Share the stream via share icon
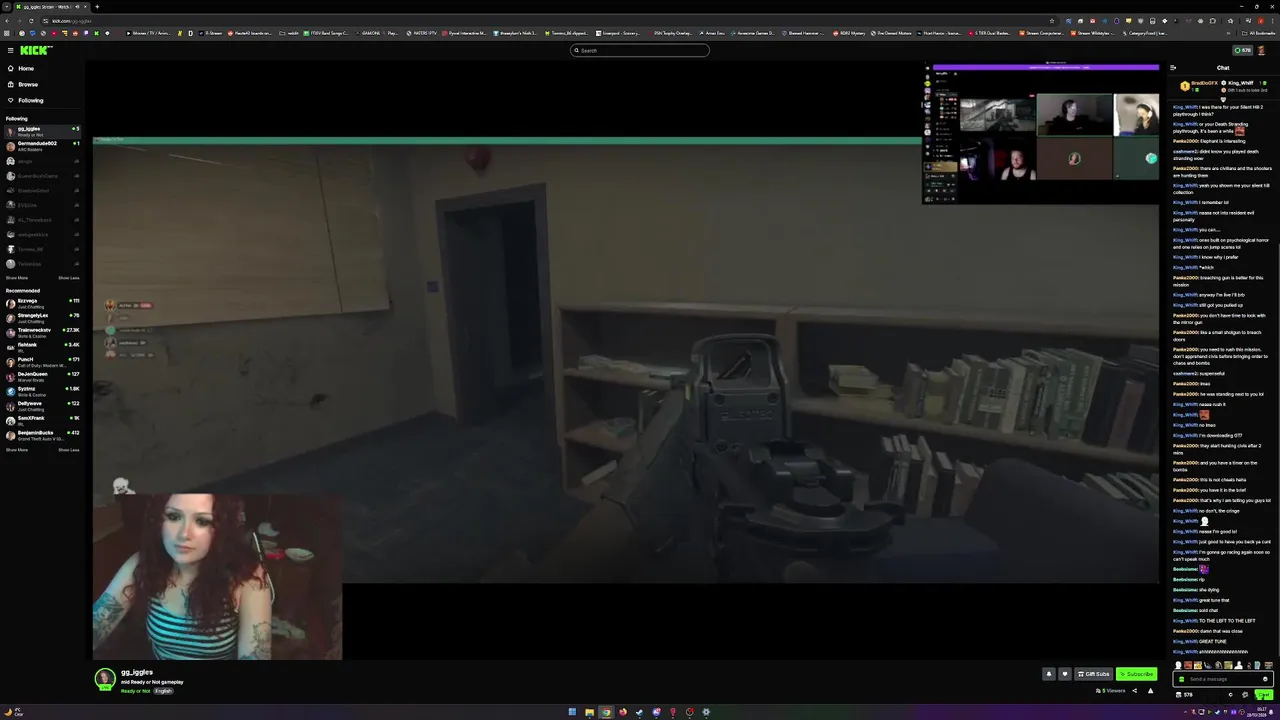The image size is (1280, 720). (1135, 691)
